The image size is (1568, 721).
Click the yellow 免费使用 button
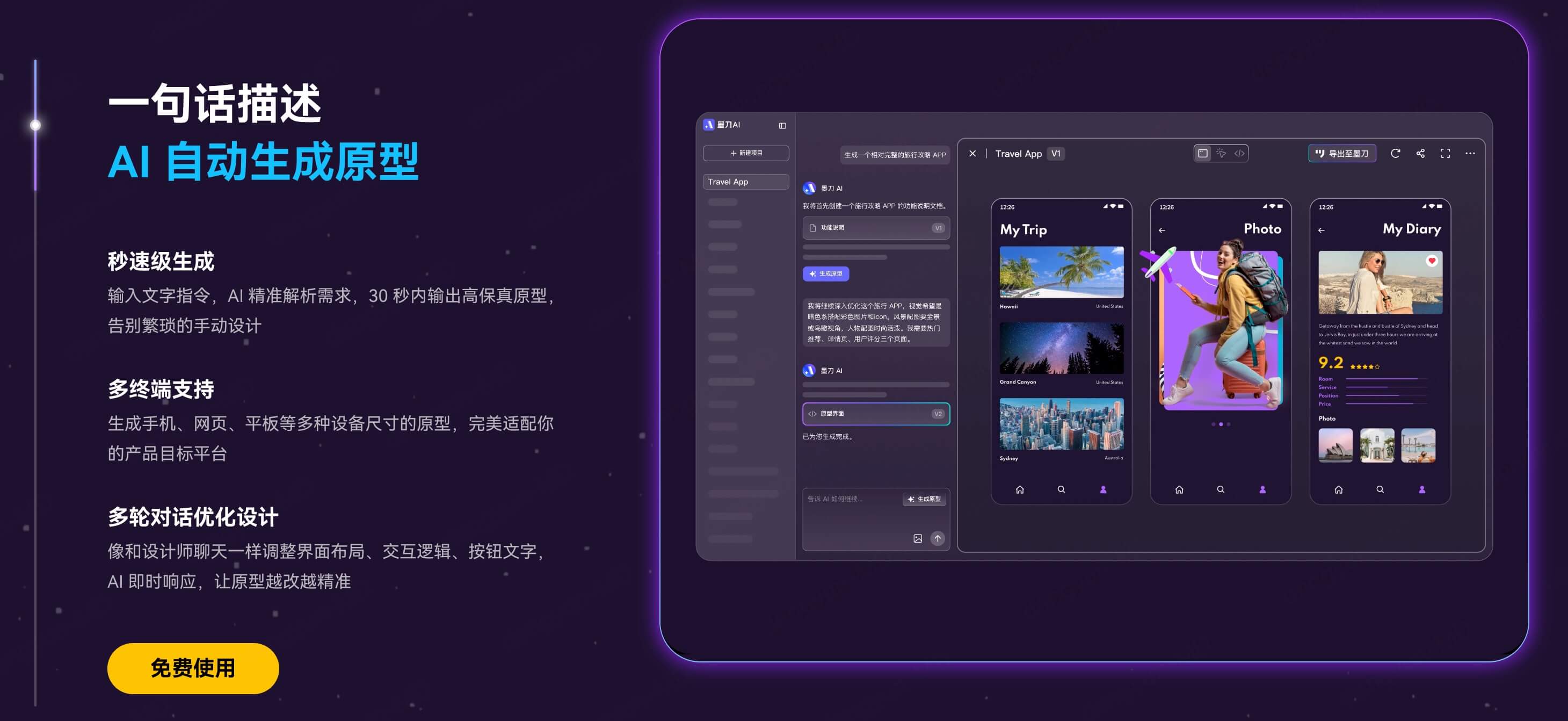tap(193, 668)
